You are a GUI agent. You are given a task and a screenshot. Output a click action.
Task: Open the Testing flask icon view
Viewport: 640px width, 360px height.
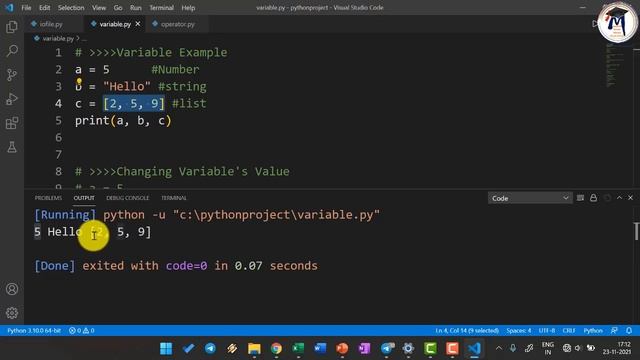click(12, 147)
